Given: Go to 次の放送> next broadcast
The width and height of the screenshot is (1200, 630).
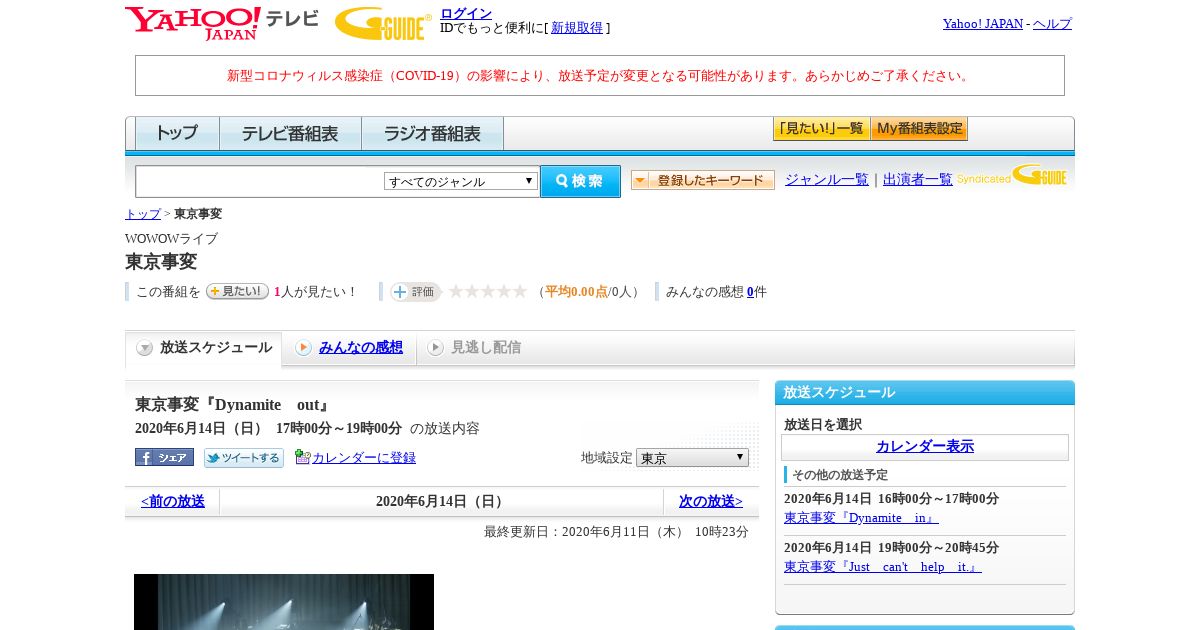Looking at the screenshot, I should pyautogui.click(x=711, y=501).
